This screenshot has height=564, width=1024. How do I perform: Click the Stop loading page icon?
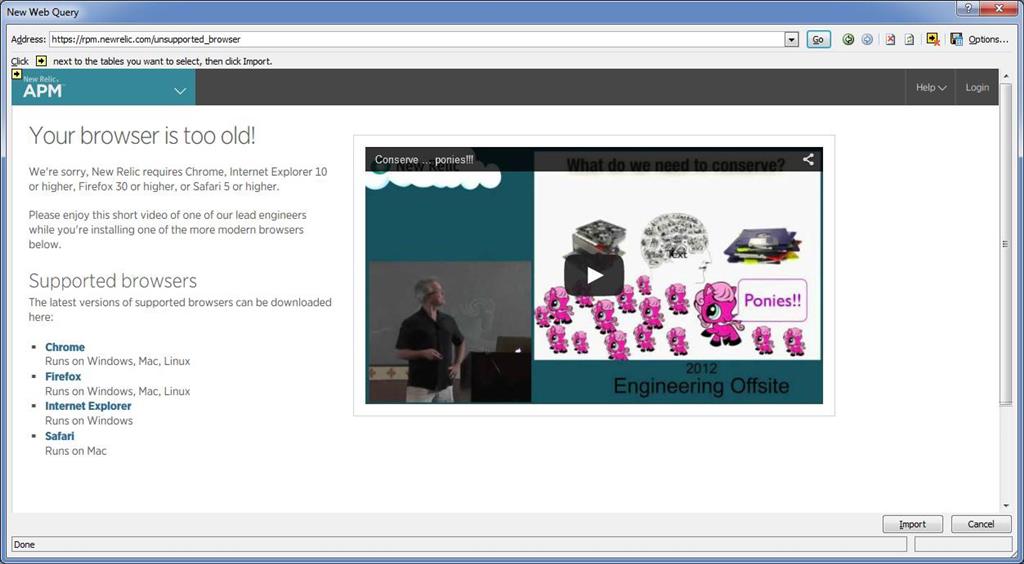[890, 40]
